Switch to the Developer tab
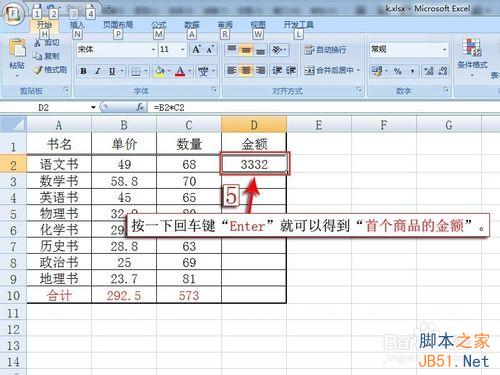Screen dimensions: 500x375 pos(298,25)
